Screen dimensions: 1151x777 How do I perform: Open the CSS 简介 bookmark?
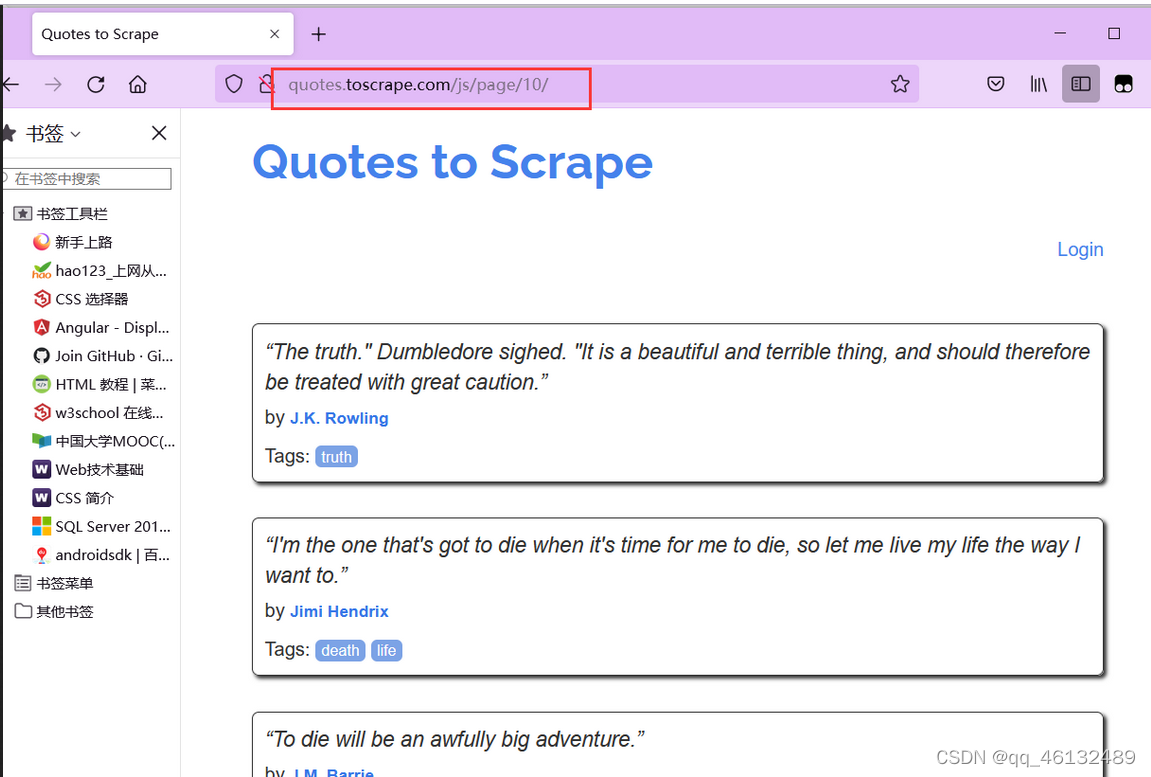(x=73, y=498)
